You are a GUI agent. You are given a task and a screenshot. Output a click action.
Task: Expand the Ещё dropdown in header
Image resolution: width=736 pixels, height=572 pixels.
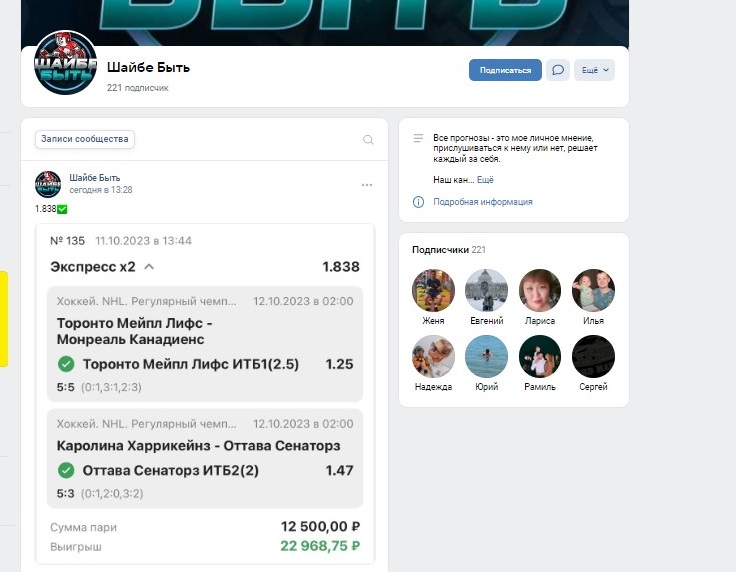pyautogui.click(x=594, y=70)
